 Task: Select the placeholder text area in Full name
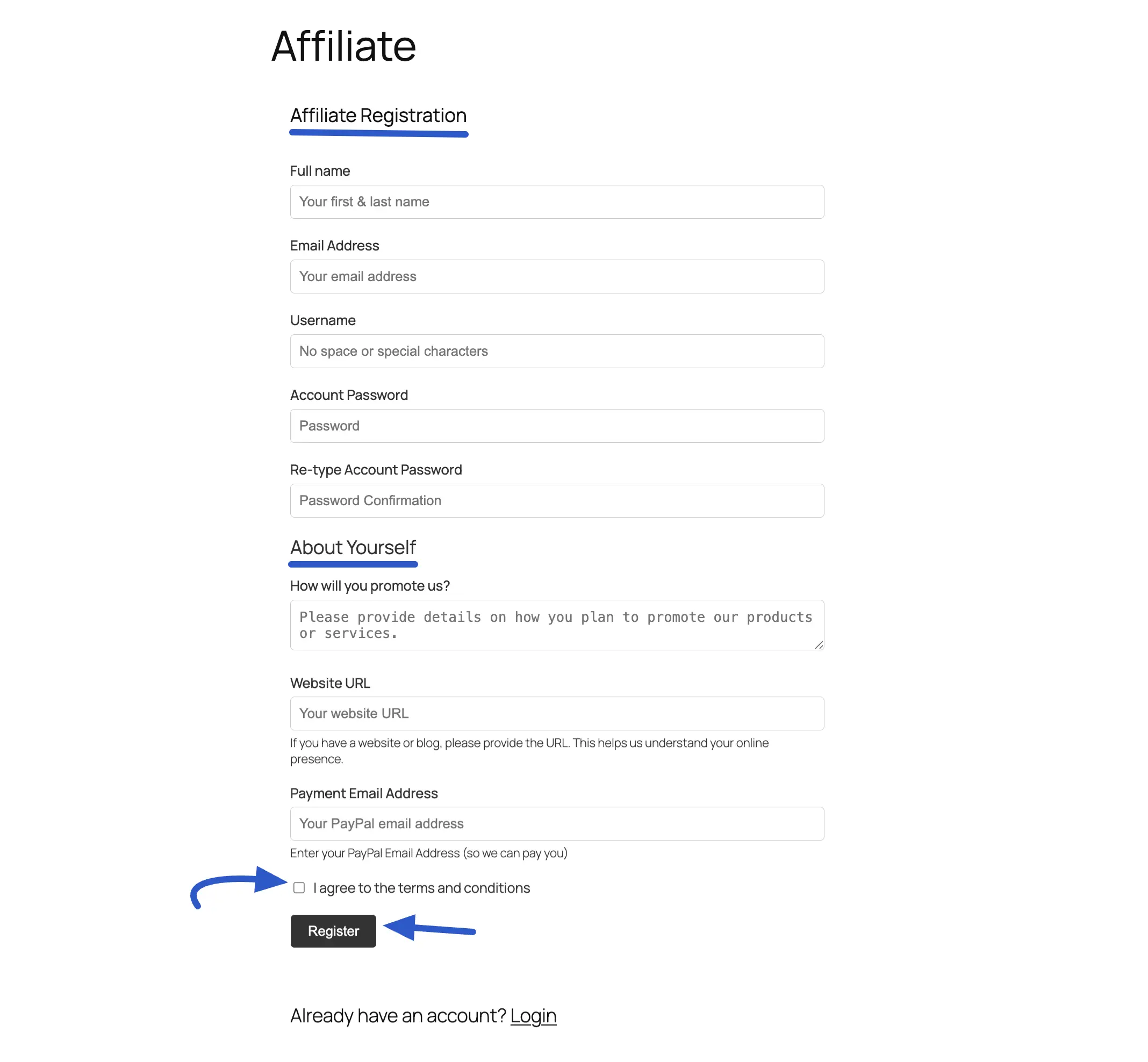pyautogui.click(x=364, y=202)
